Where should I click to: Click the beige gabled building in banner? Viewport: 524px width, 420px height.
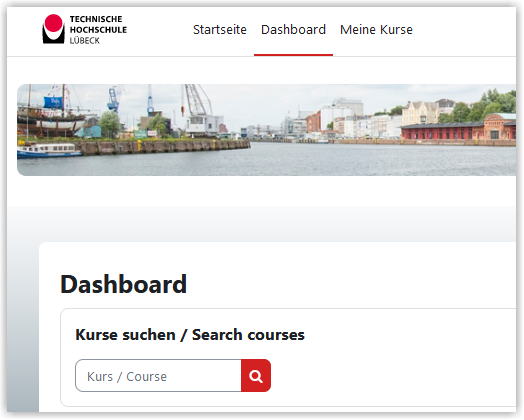click(420, 113)
